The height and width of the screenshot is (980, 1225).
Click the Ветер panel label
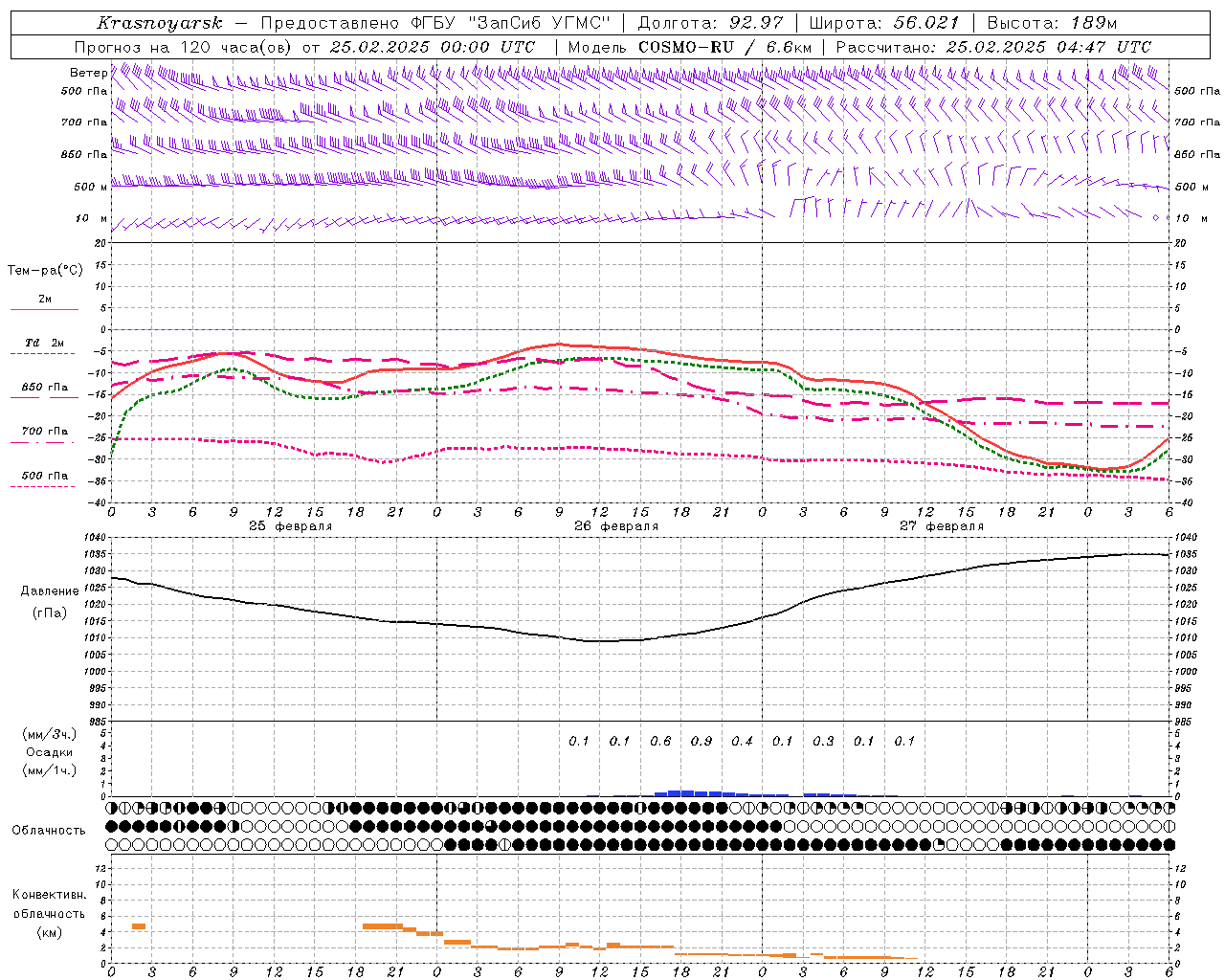[x=89, y=73]
